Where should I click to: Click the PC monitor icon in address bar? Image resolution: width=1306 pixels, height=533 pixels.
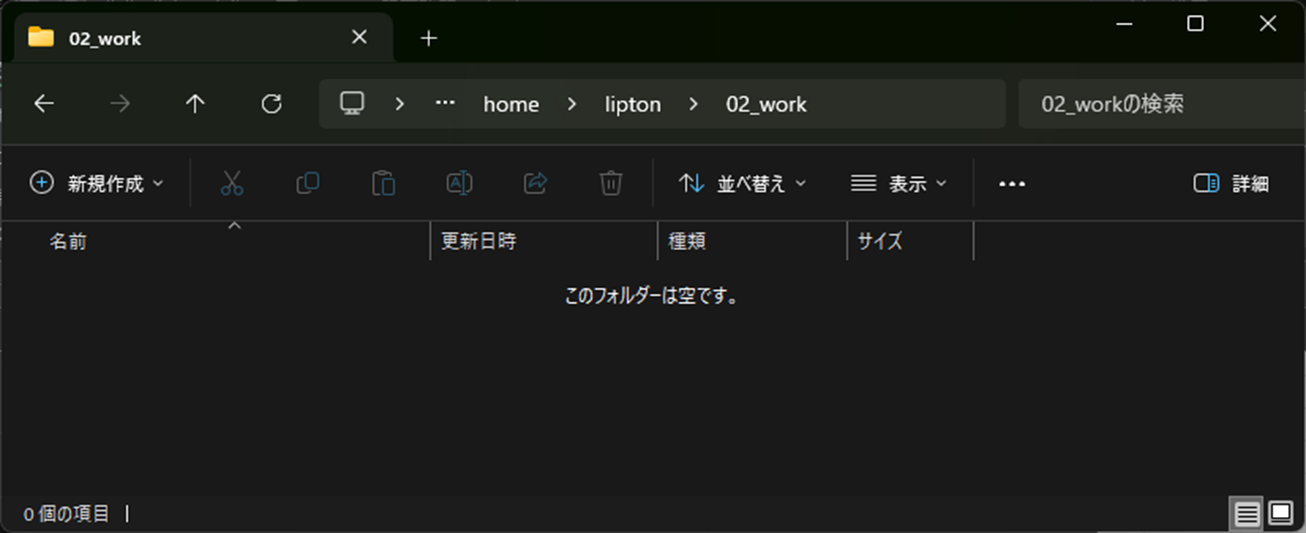[x=352, y=103]
